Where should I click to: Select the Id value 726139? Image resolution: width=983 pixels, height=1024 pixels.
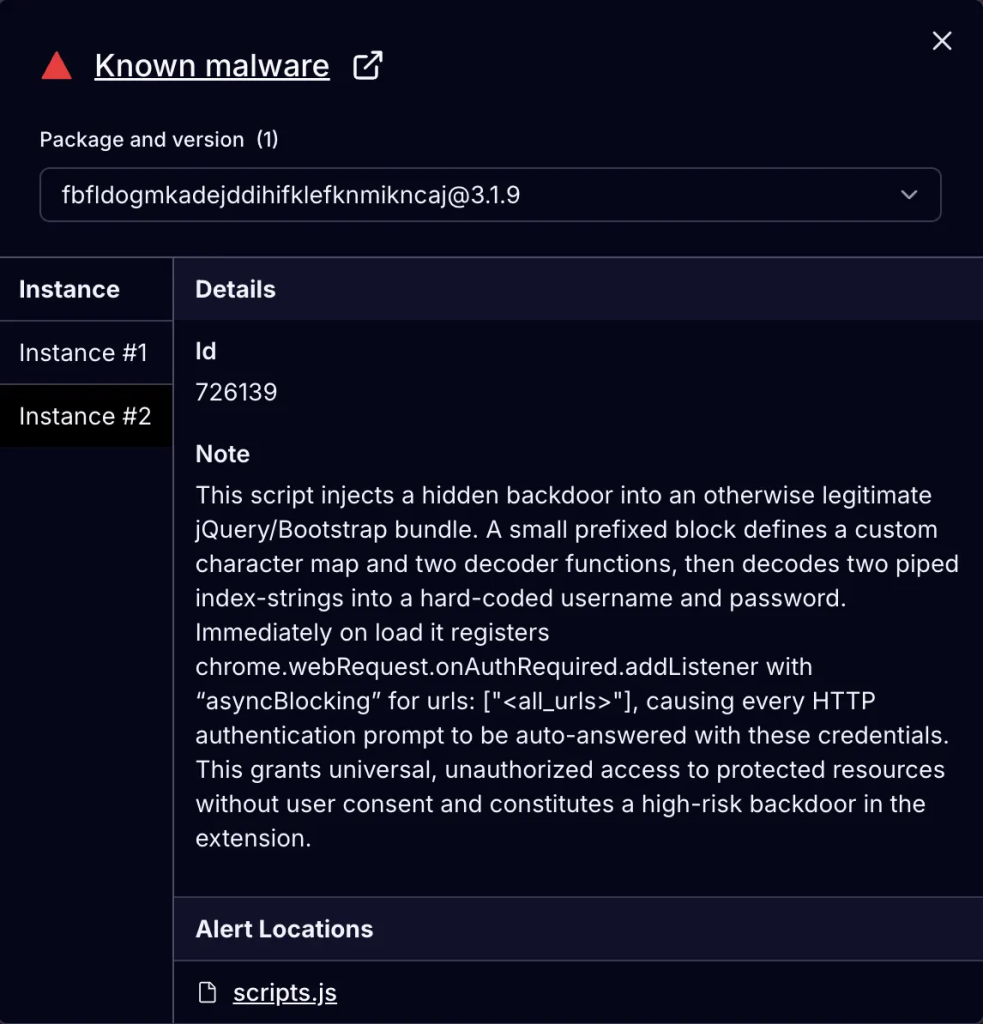pyautogui.click(x=236, y=391)
